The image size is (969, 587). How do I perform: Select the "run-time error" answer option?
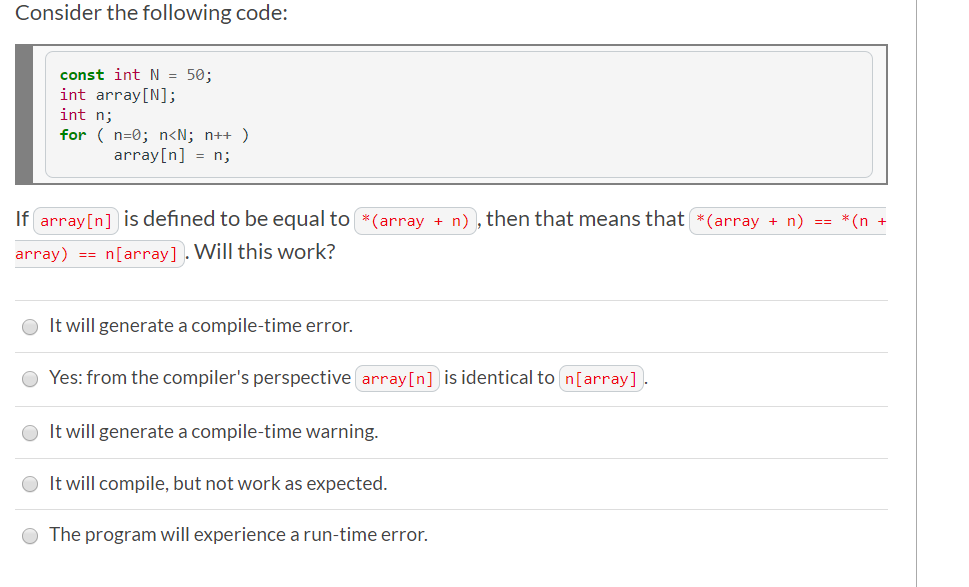click(x=30, y=536)
